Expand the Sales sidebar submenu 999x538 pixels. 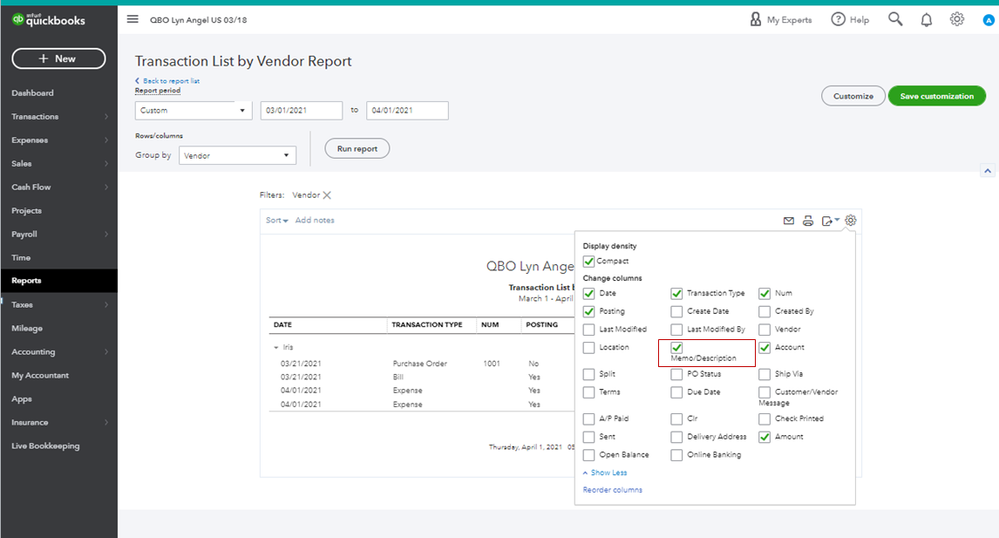[x=106, y=164]
